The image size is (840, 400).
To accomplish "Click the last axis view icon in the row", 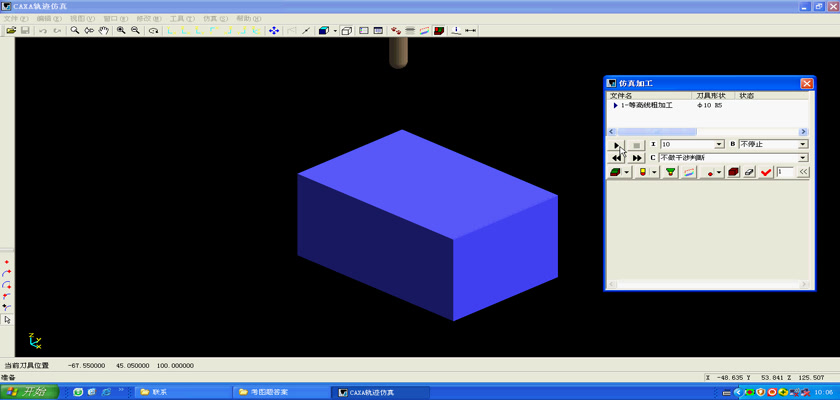I will 256,31.
